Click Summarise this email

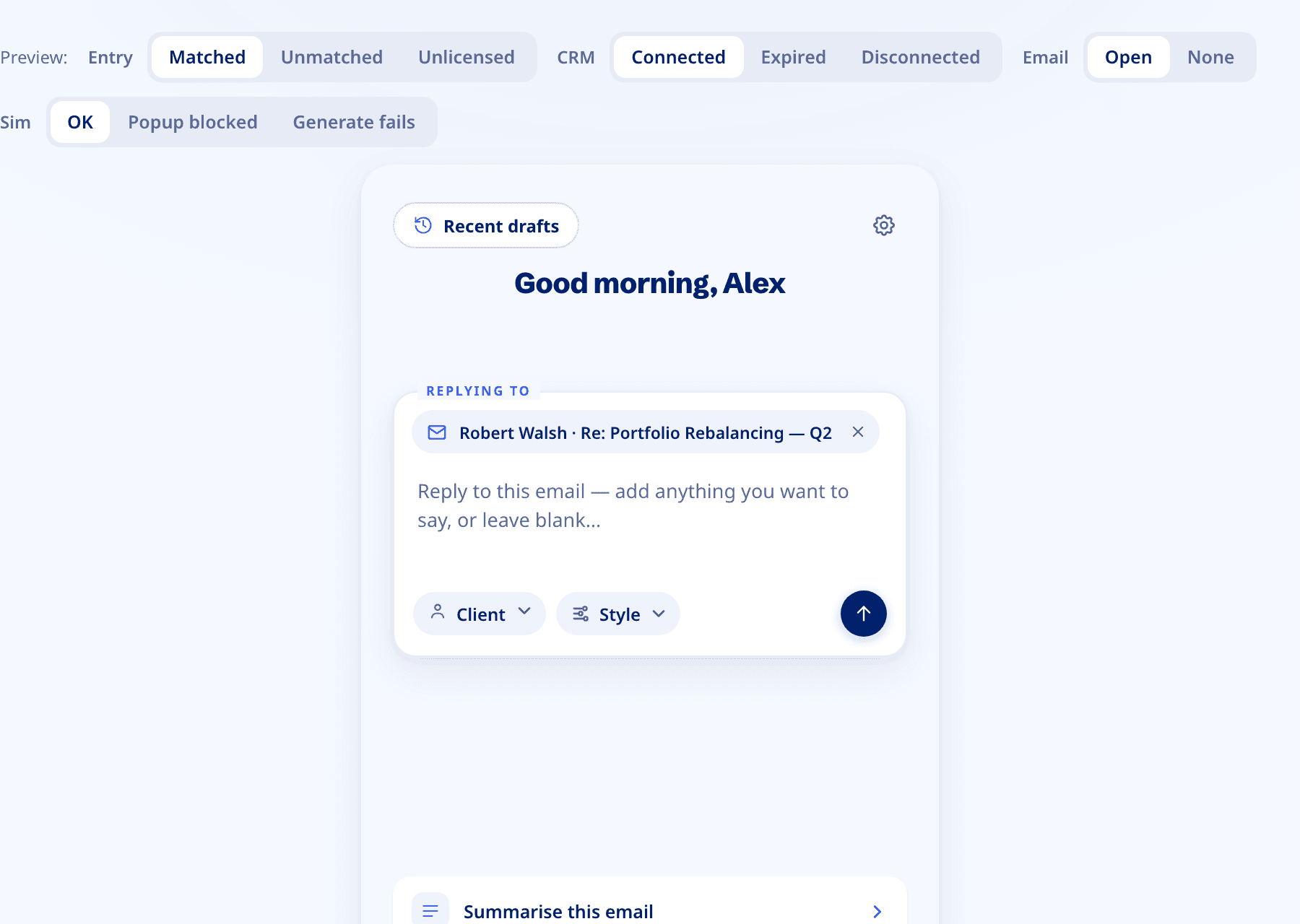coord(649,901)
